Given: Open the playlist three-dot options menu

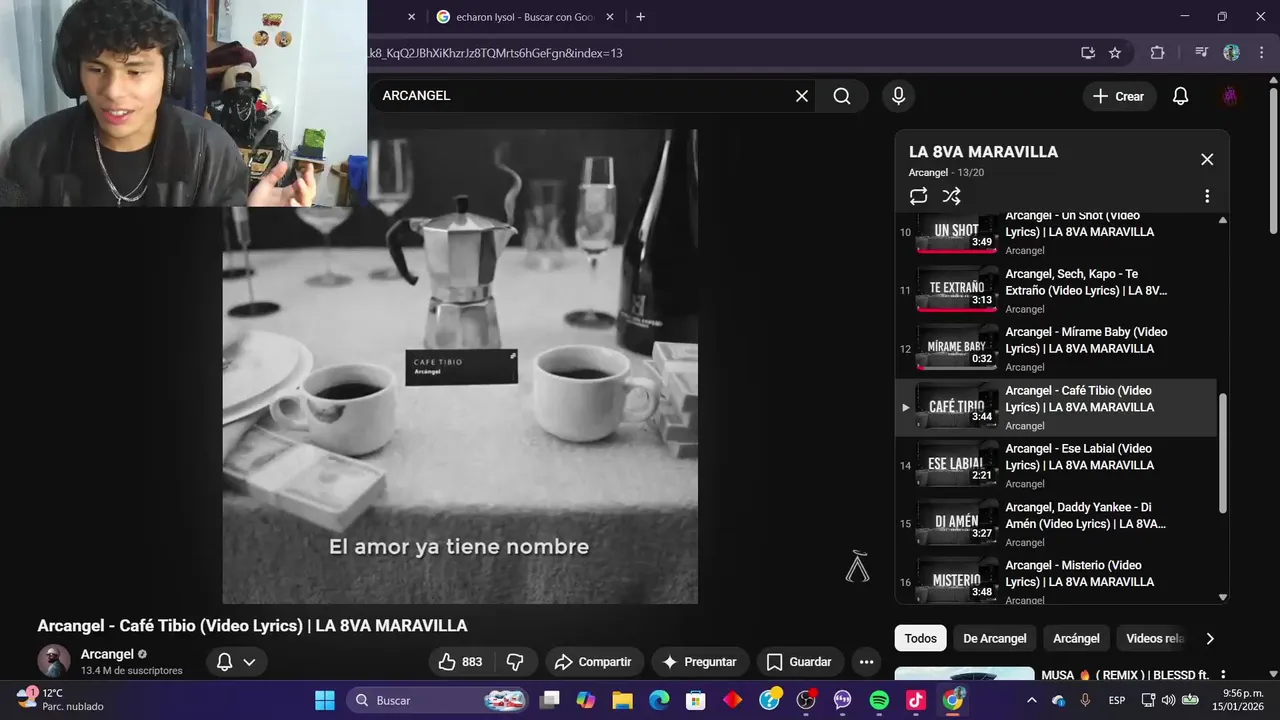Looking at the screenshot, I should tap(1207, 196).
